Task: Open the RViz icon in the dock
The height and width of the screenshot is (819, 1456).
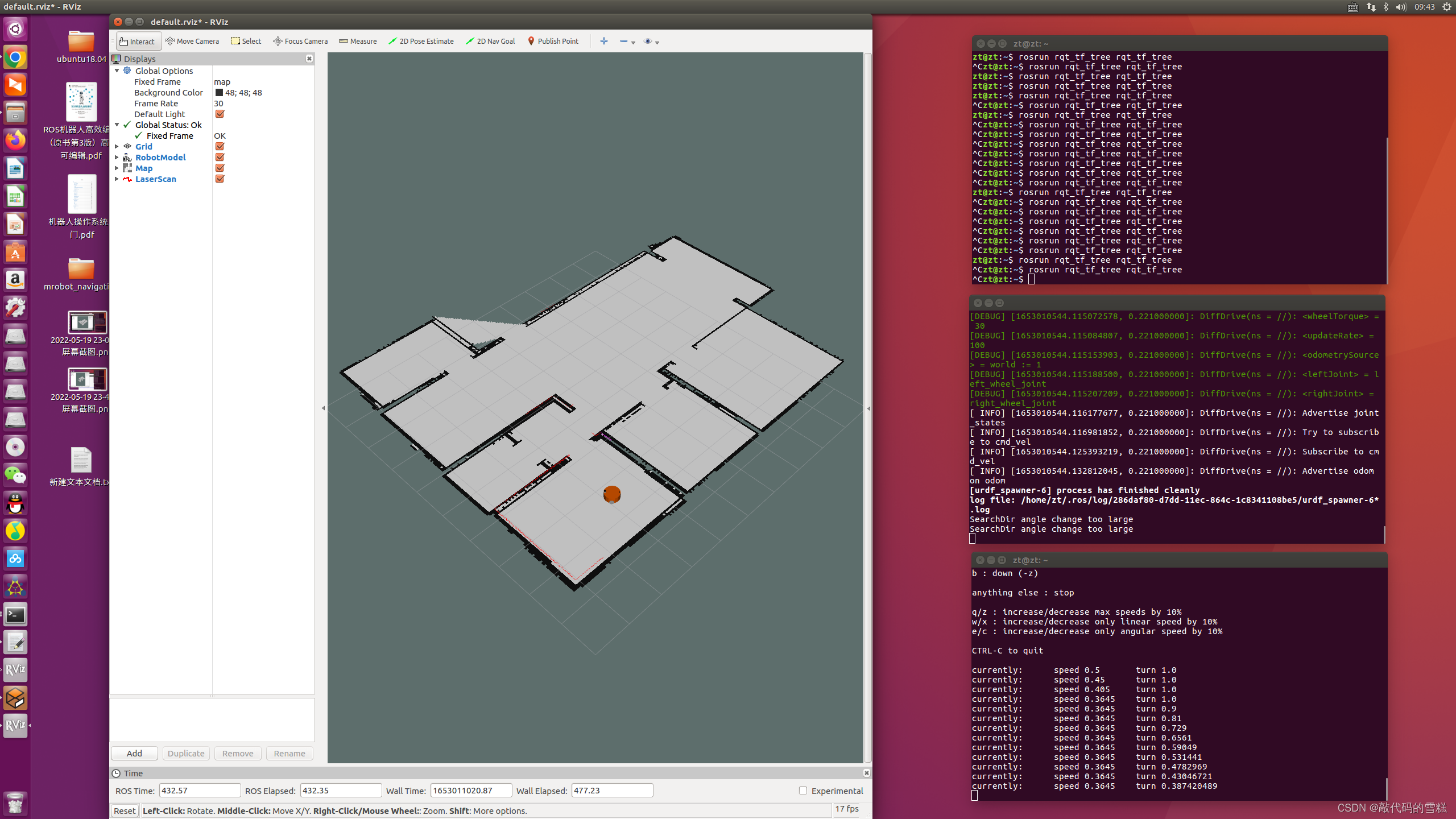Action: pyautogui.click(x=15, y=670)
